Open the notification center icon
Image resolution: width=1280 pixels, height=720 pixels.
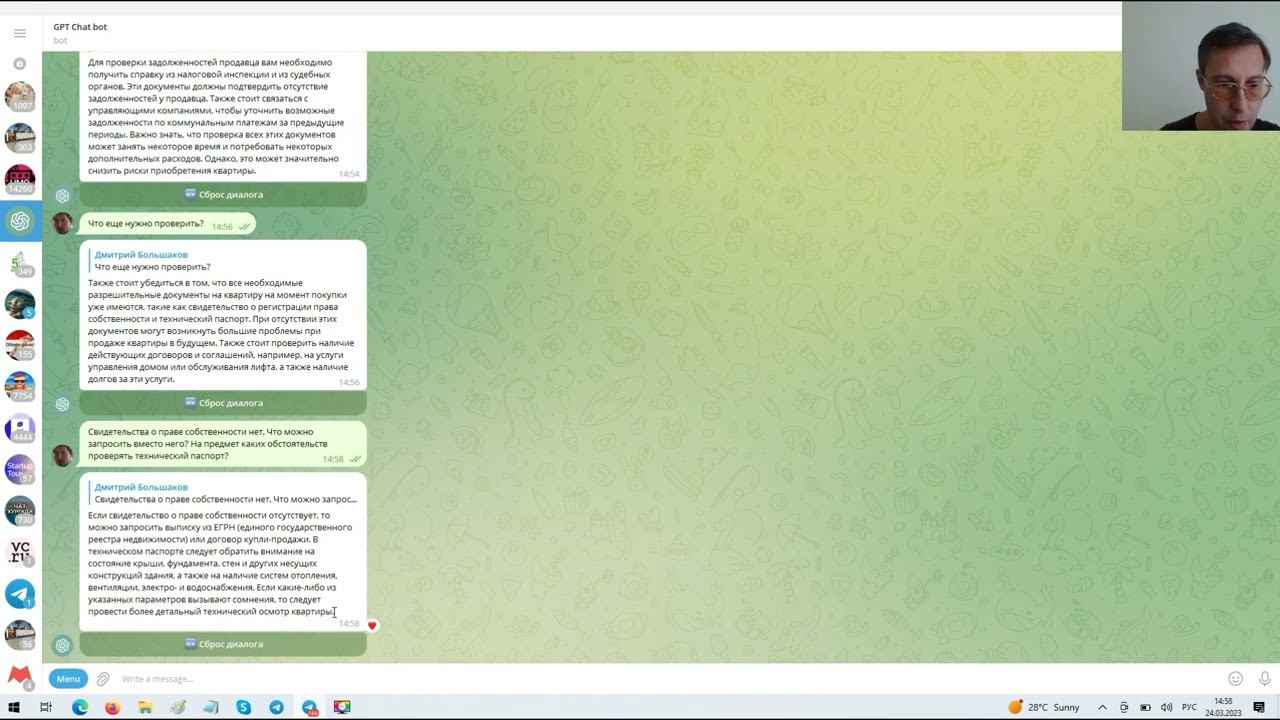1259,707
